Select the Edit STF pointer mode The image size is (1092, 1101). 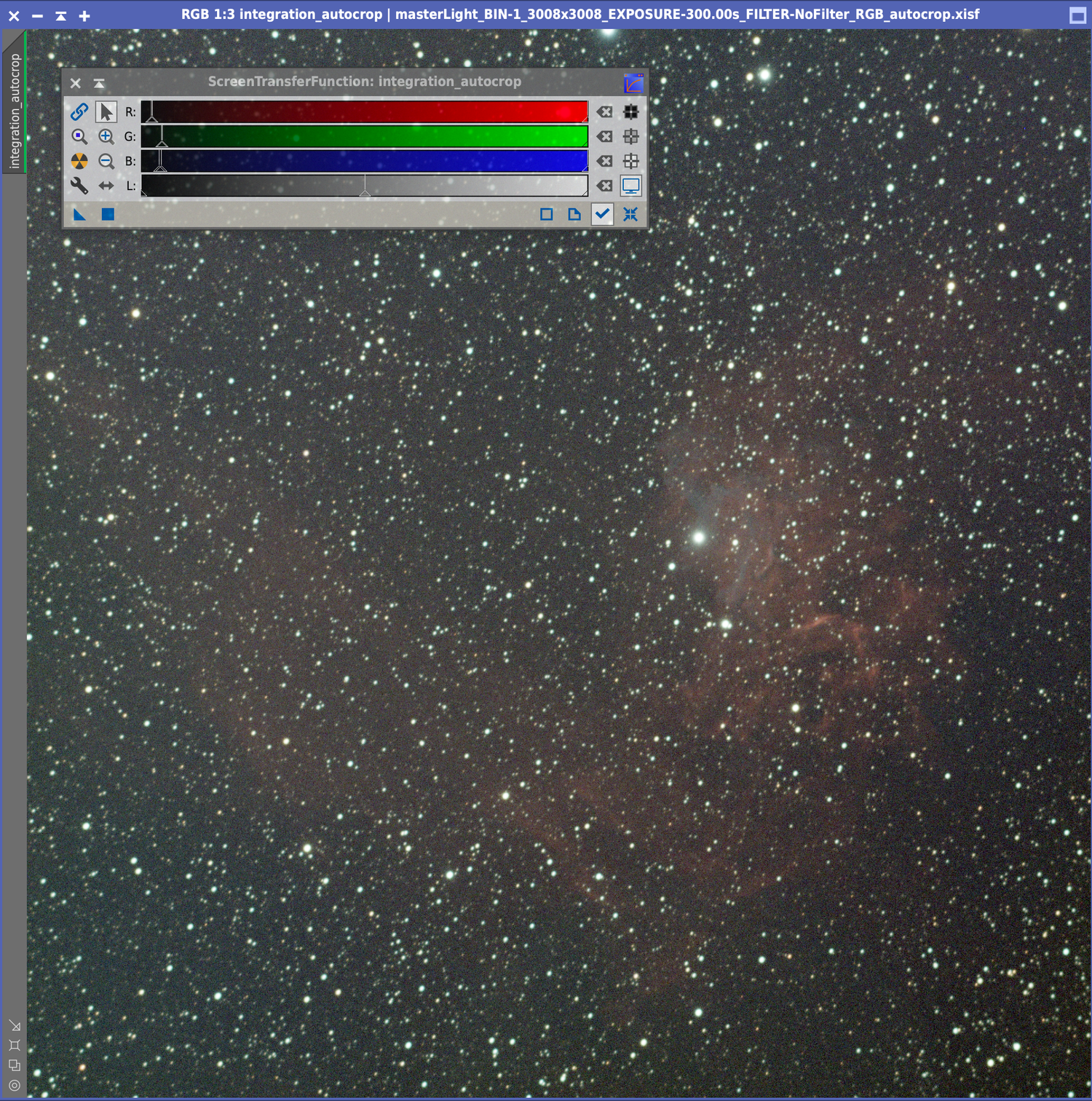click(x=106, y=111)
